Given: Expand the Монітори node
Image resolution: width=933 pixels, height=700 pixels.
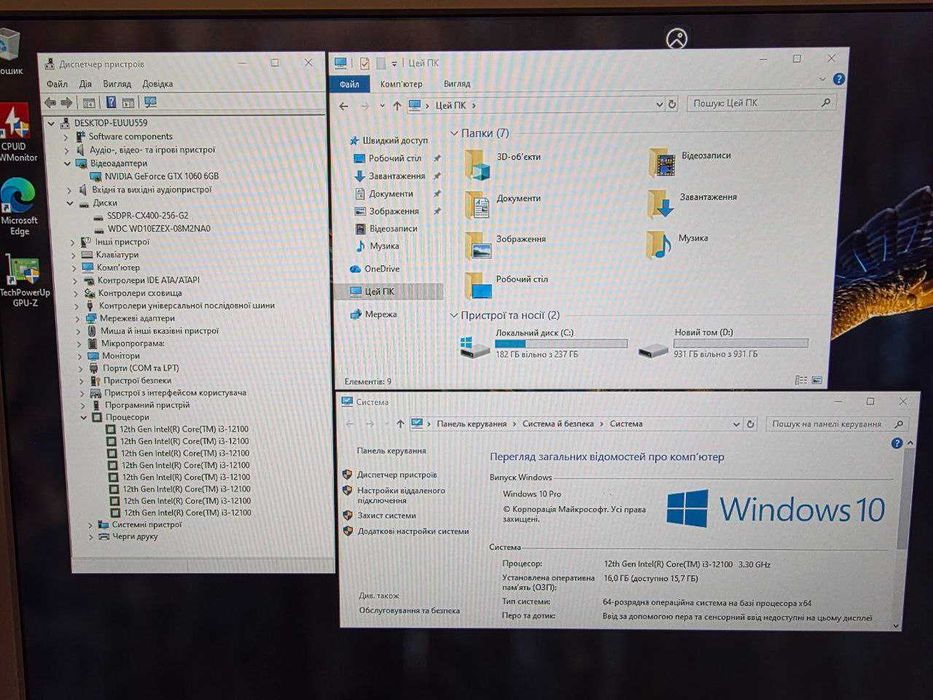Looking at the screenshot, I should click(79, 355).
